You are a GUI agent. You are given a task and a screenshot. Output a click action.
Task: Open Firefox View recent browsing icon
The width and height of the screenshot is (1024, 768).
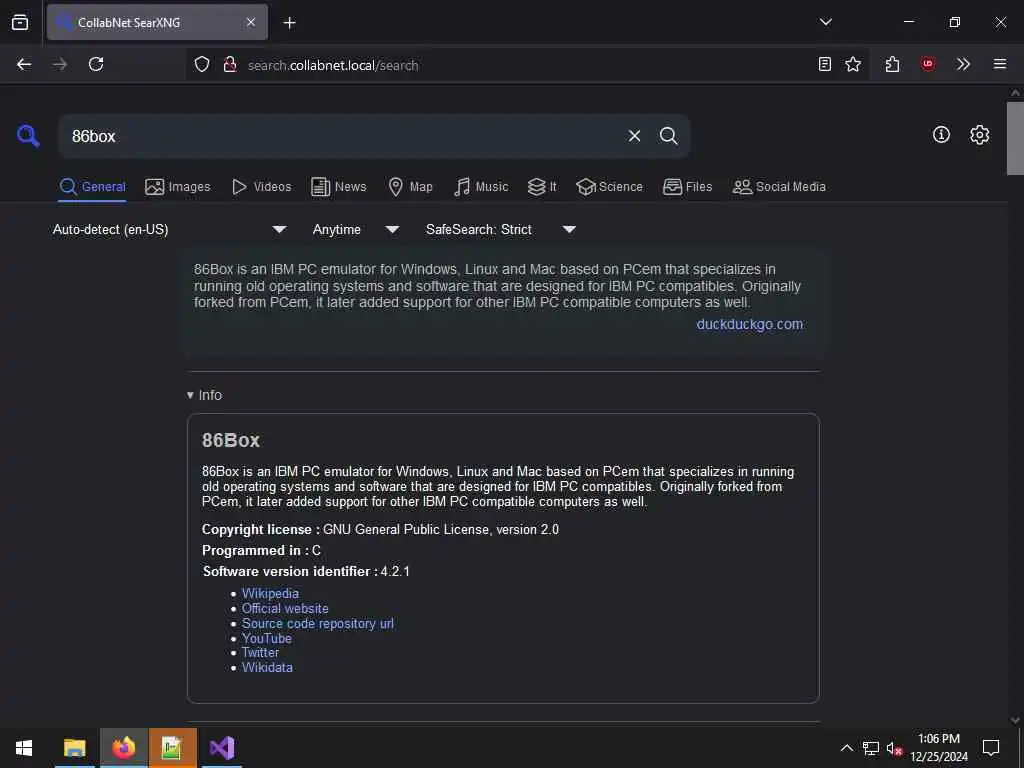(x=20, y=22)
